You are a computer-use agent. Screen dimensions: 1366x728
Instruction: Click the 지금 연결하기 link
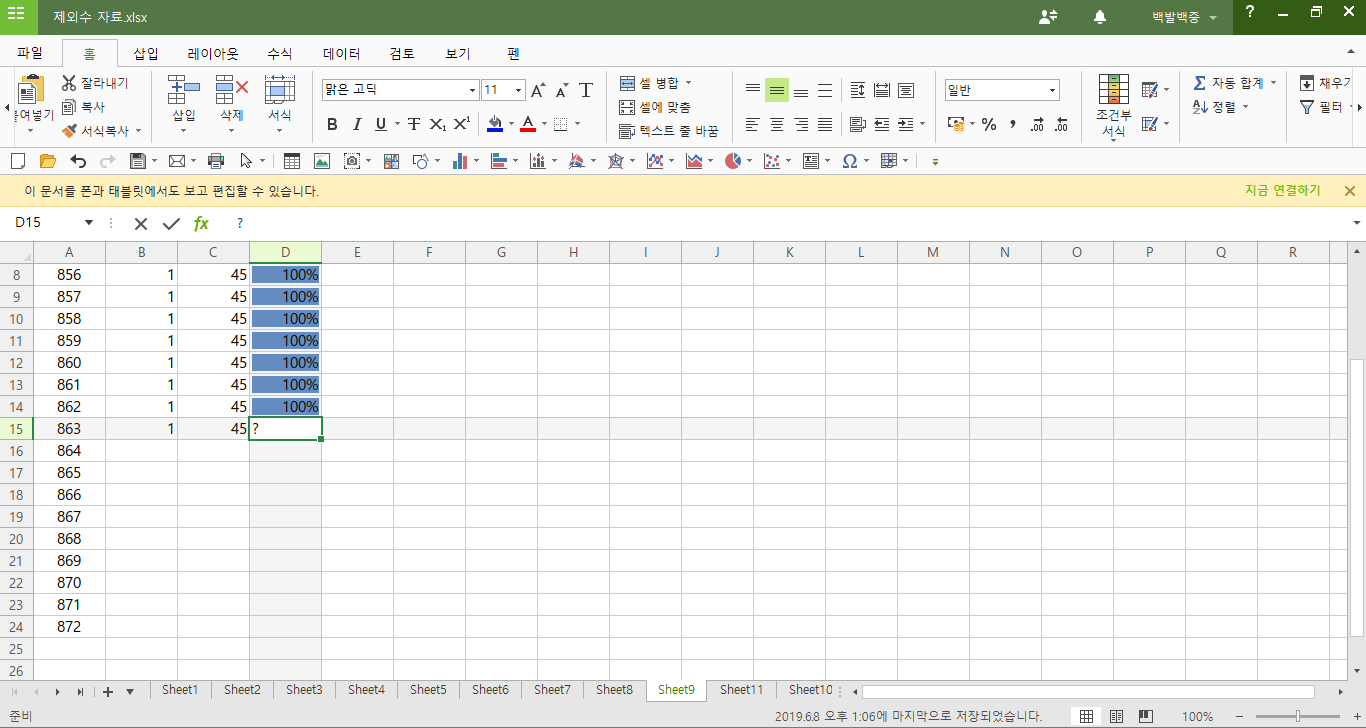coord(1282,191)
